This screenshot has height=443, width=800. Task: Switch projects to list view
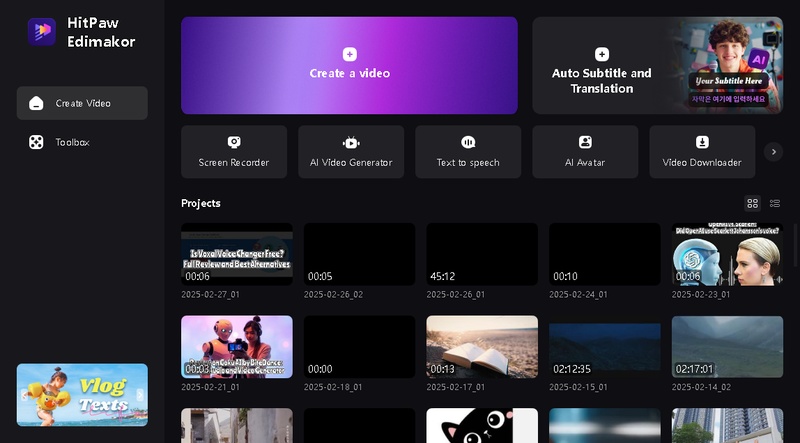775,203
